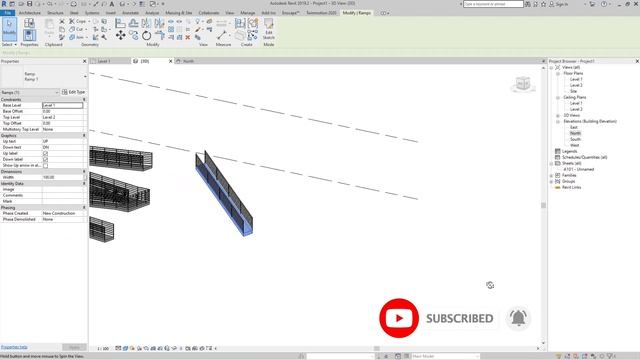Switch to the North view tab
Viewport: 640px width, 360px height.
188,61
